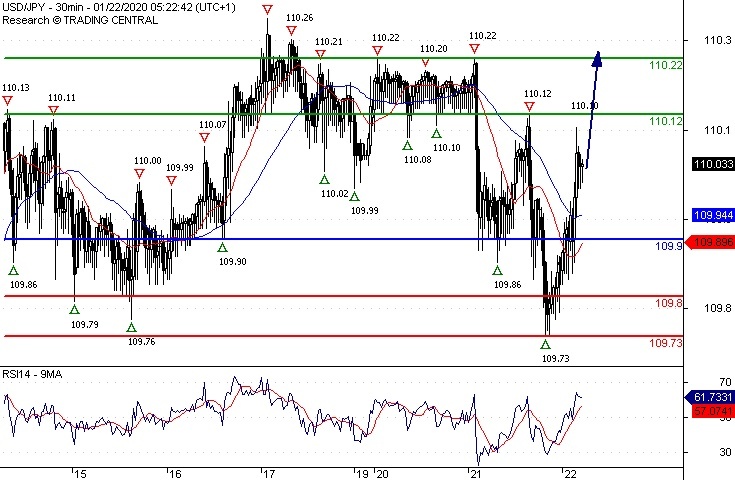Click green up-triangle marker above 110.02
The image size is (735, 480).
point(324,179)
